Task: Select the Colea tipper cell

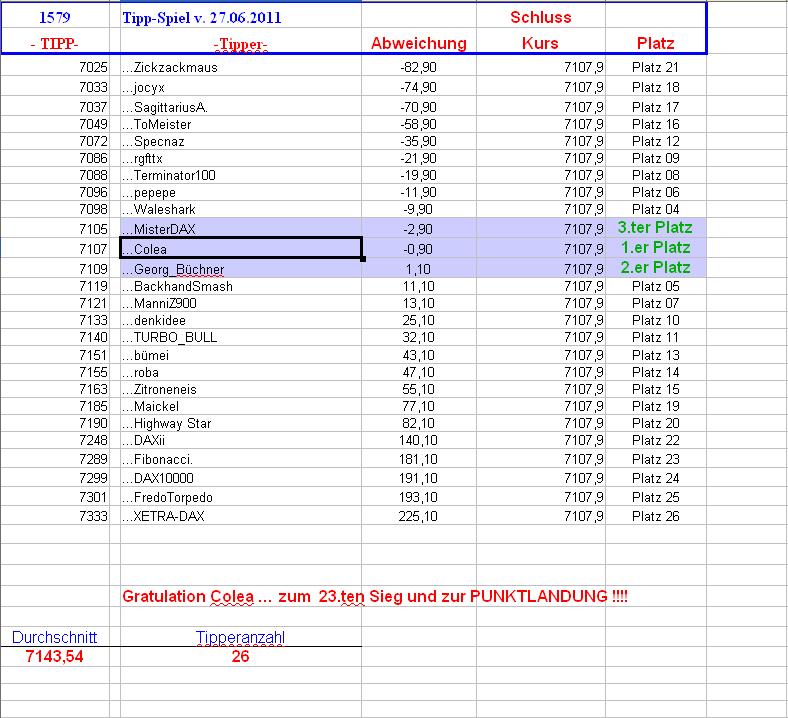Action: [x=241, y=249]
